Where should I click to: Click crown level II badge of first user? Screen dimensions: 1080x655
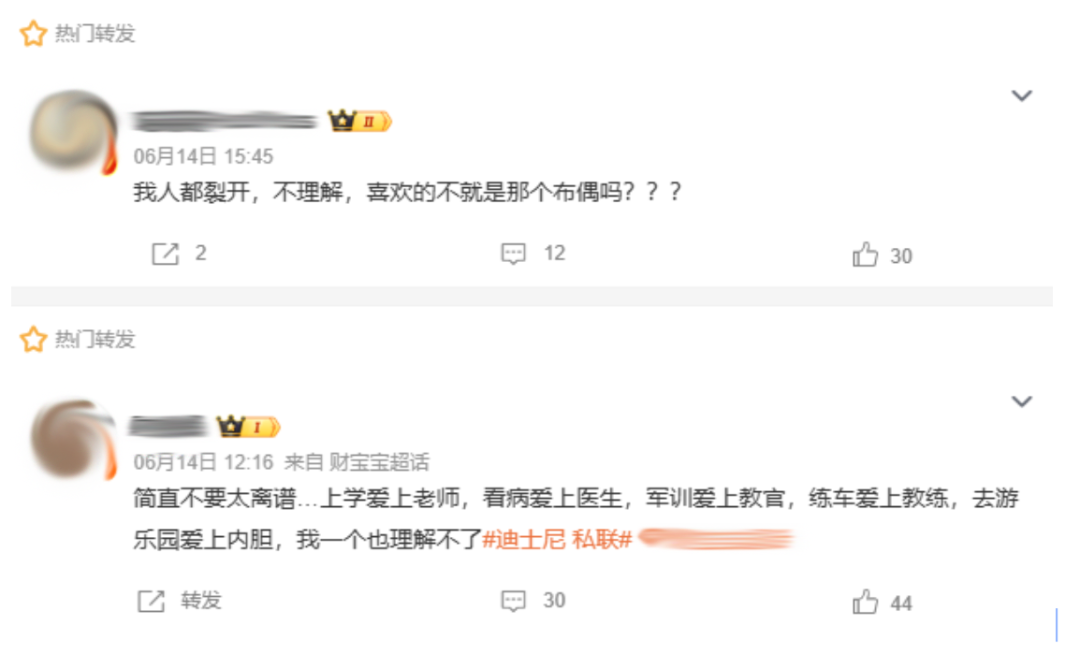coord(360,121)
